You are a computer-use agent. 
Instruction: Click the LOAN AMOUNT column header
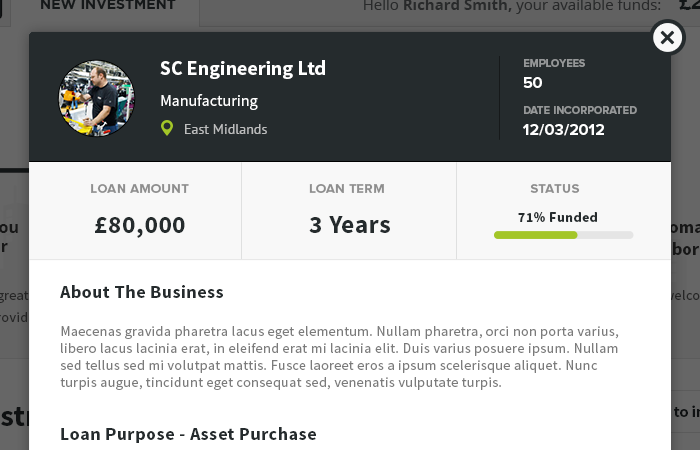coord(139,189)
